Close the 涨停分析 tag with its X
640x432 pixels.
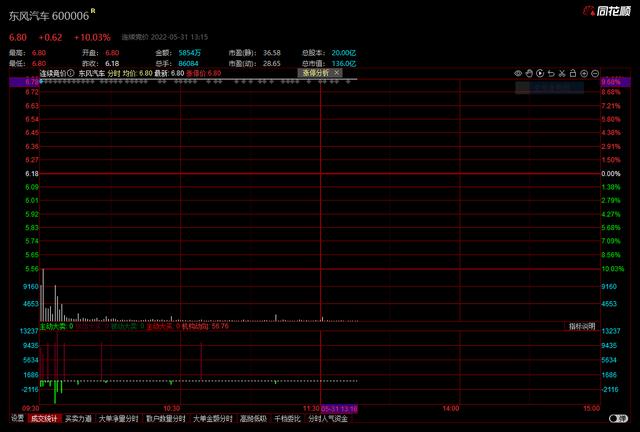[336, 73]
